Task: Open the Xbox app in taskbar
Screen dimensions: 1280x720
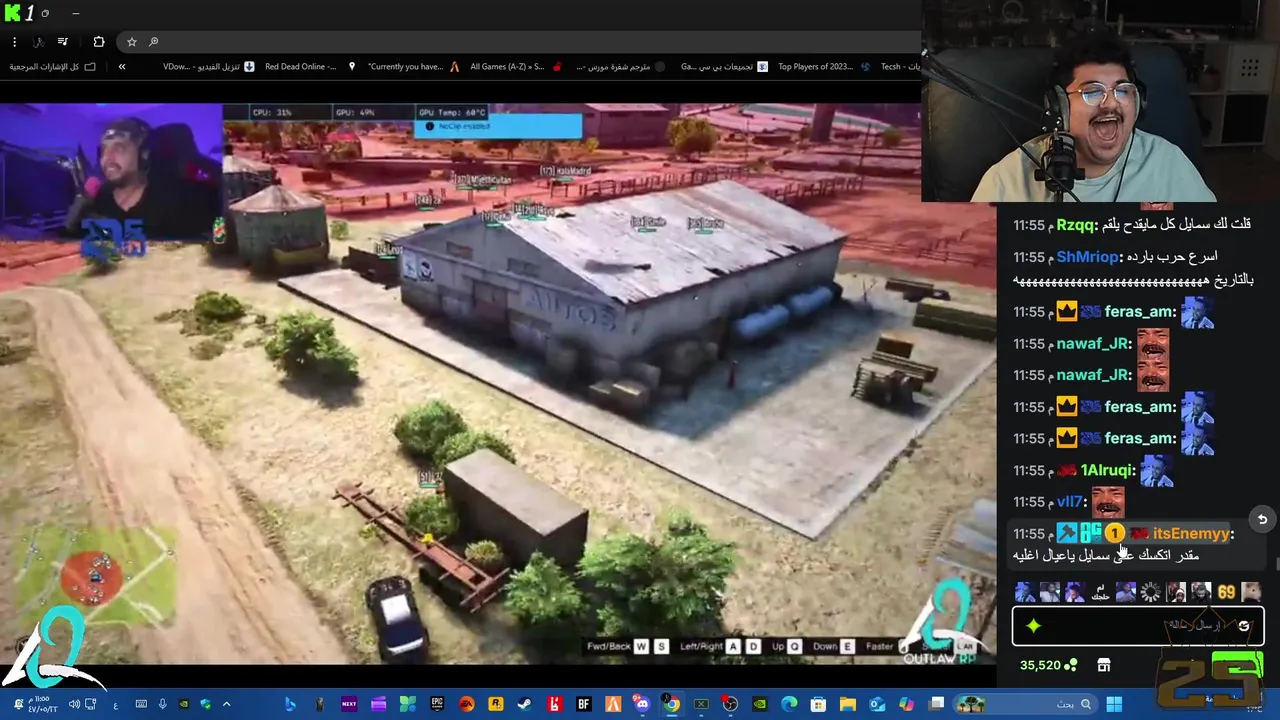Action: [701, 704]
